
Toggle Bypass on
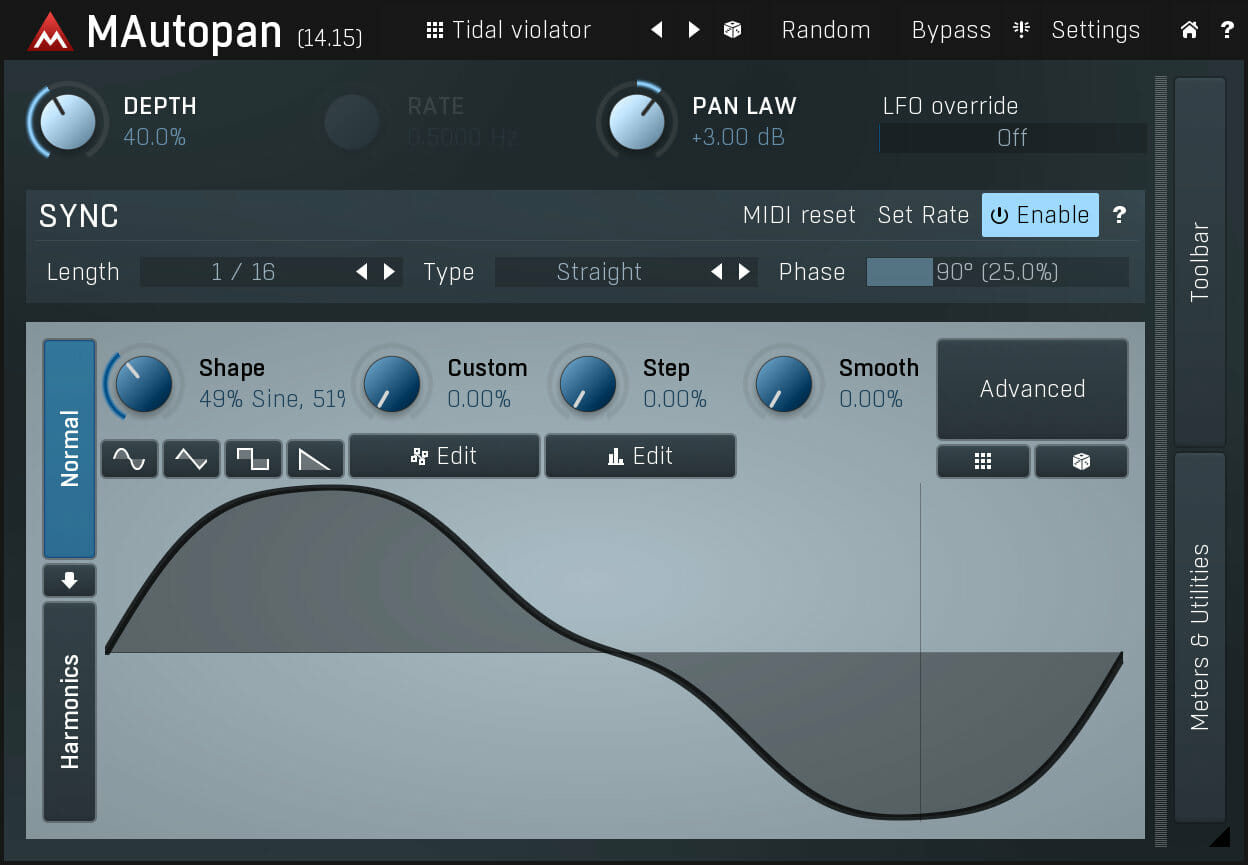coord(951,30)
